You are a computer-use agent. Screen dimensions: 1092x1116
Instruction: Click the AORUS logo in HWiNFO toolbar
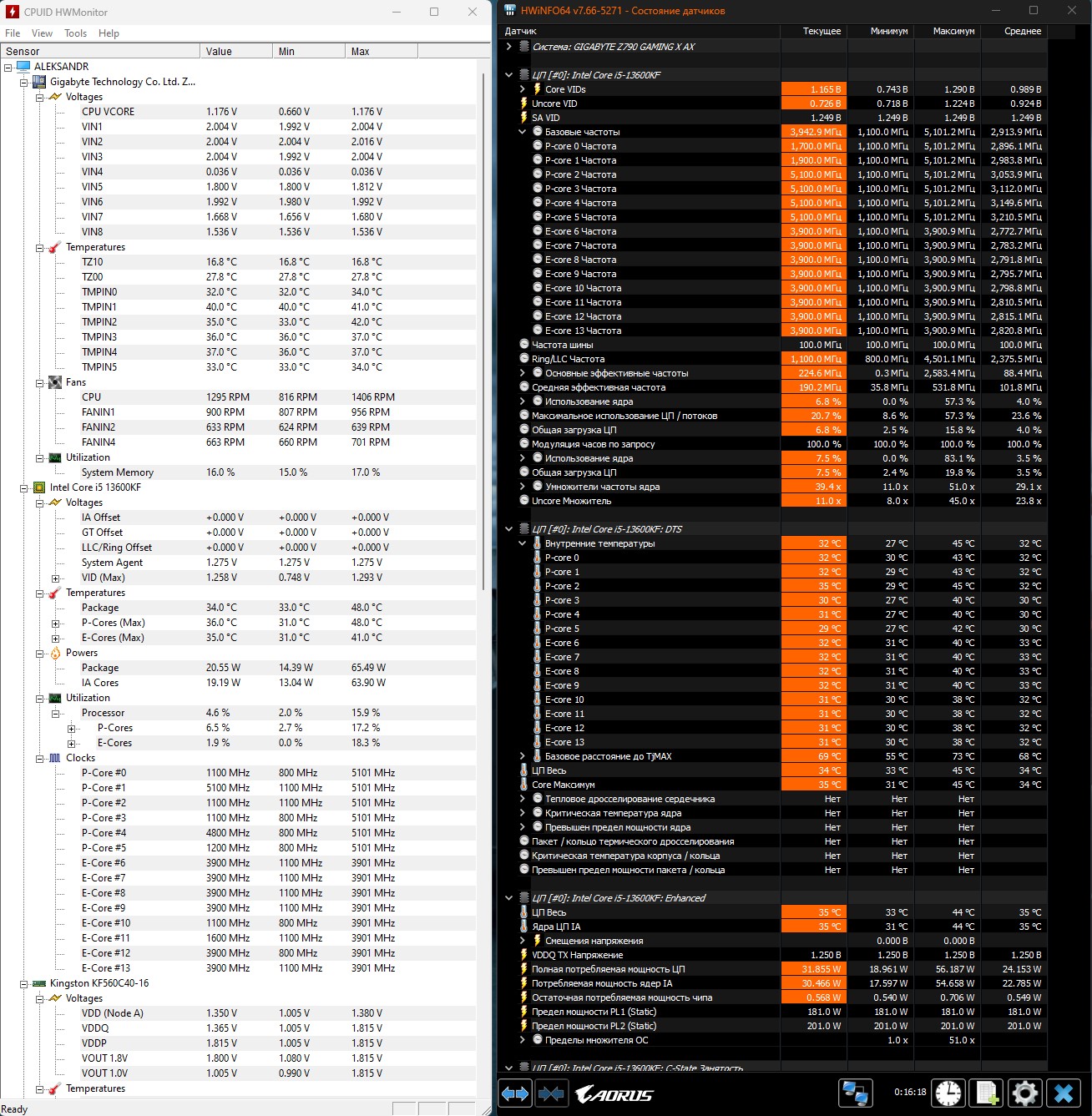pyautogui.click(x=614, y=1093)
